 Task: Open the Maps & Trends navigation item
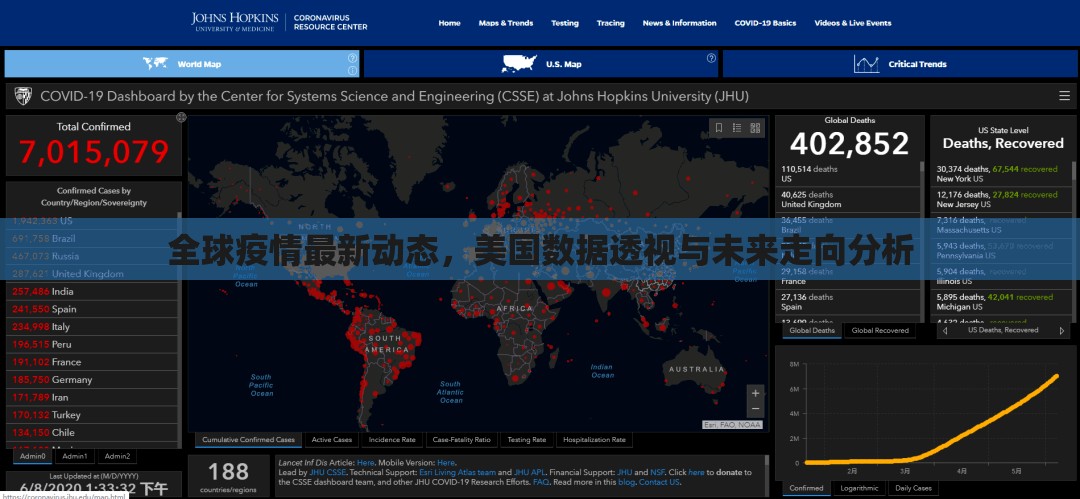pyautogui.click(x=505, y=23)
